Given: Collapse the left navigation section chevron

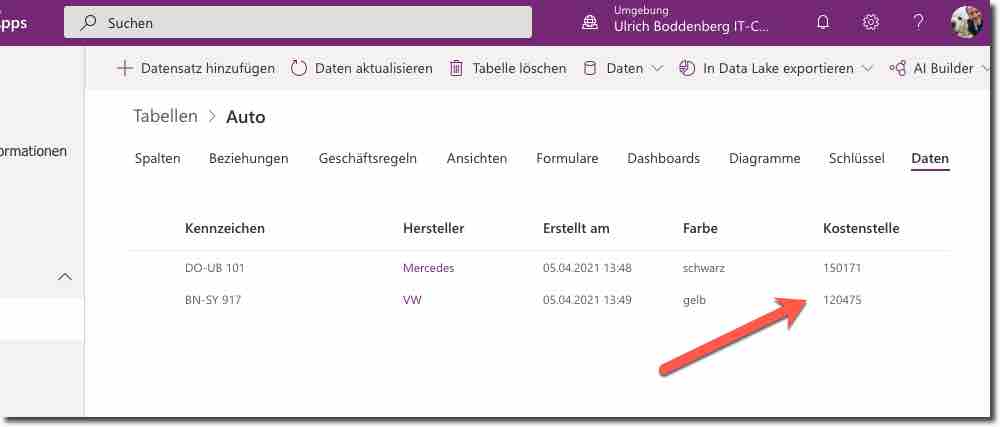Looking at the screenshot, I should pyautogui.click(x=66, y=277).
